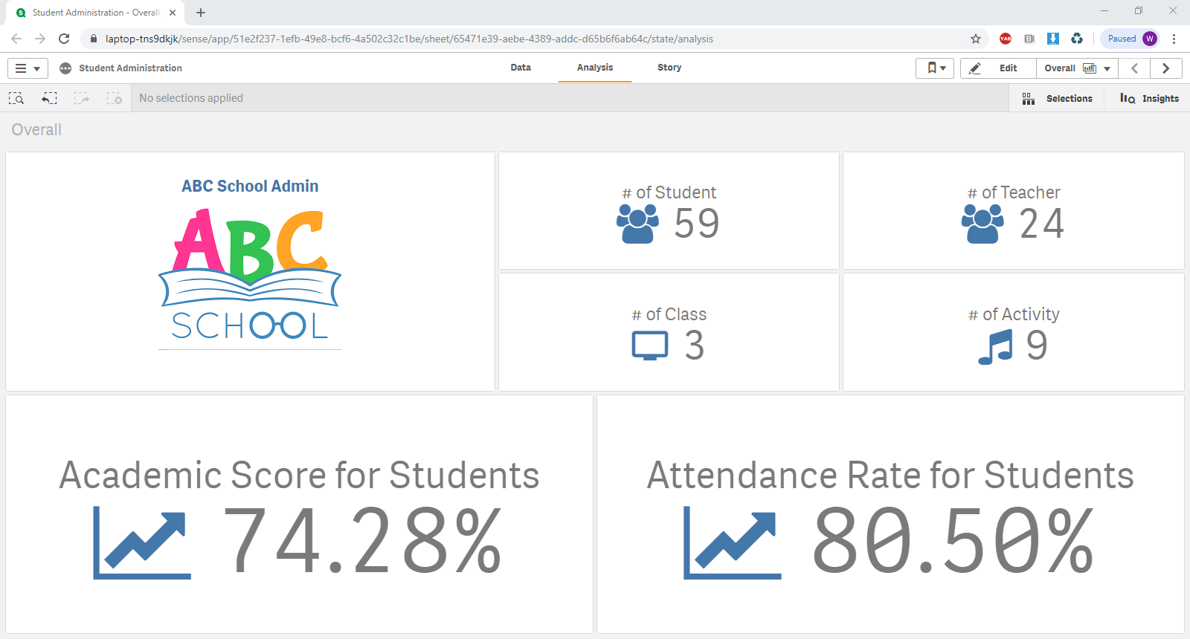
Task: Click the ABC School logo image
Action: [250, 277]
